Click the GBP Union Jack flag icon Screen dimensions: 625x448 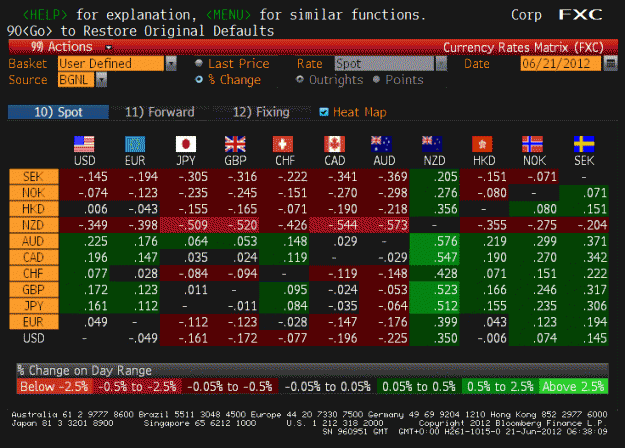pos(235,144)
